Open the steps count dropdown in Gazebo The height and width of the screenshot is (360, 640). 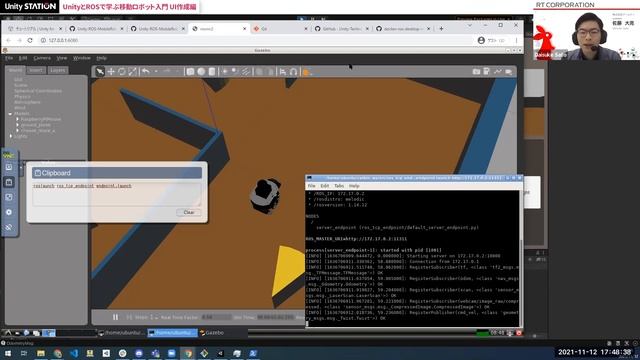click(x=154, y=317)
